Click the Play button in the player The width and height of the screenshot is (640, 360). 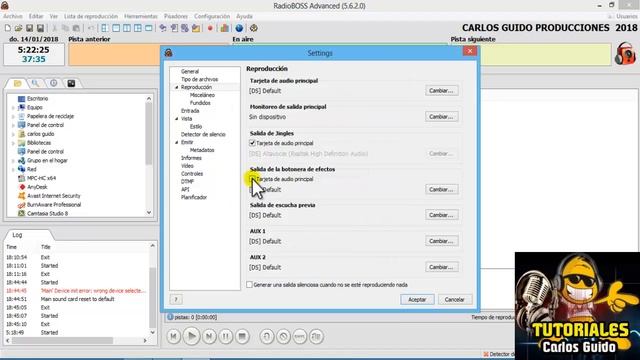click(x=191, y=336)
